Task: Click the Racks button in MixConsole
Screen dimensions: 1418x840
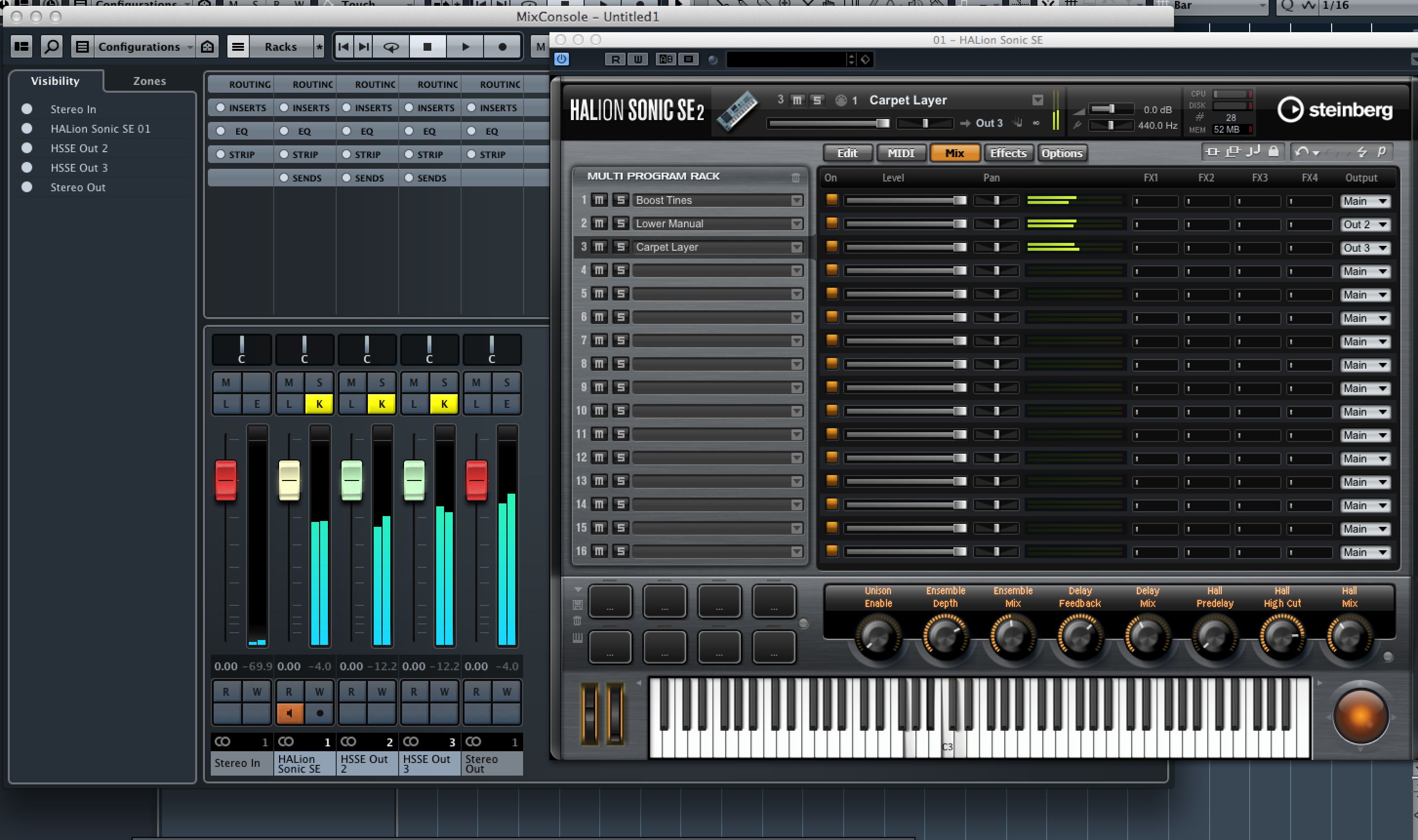Action: coord(281,46)
